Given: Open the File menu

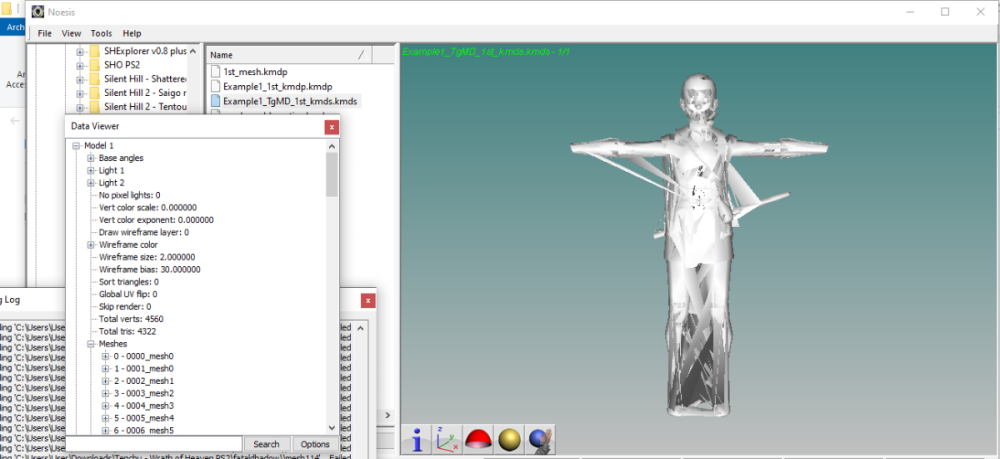Looking at the screenshot, I should pos(45,33).
